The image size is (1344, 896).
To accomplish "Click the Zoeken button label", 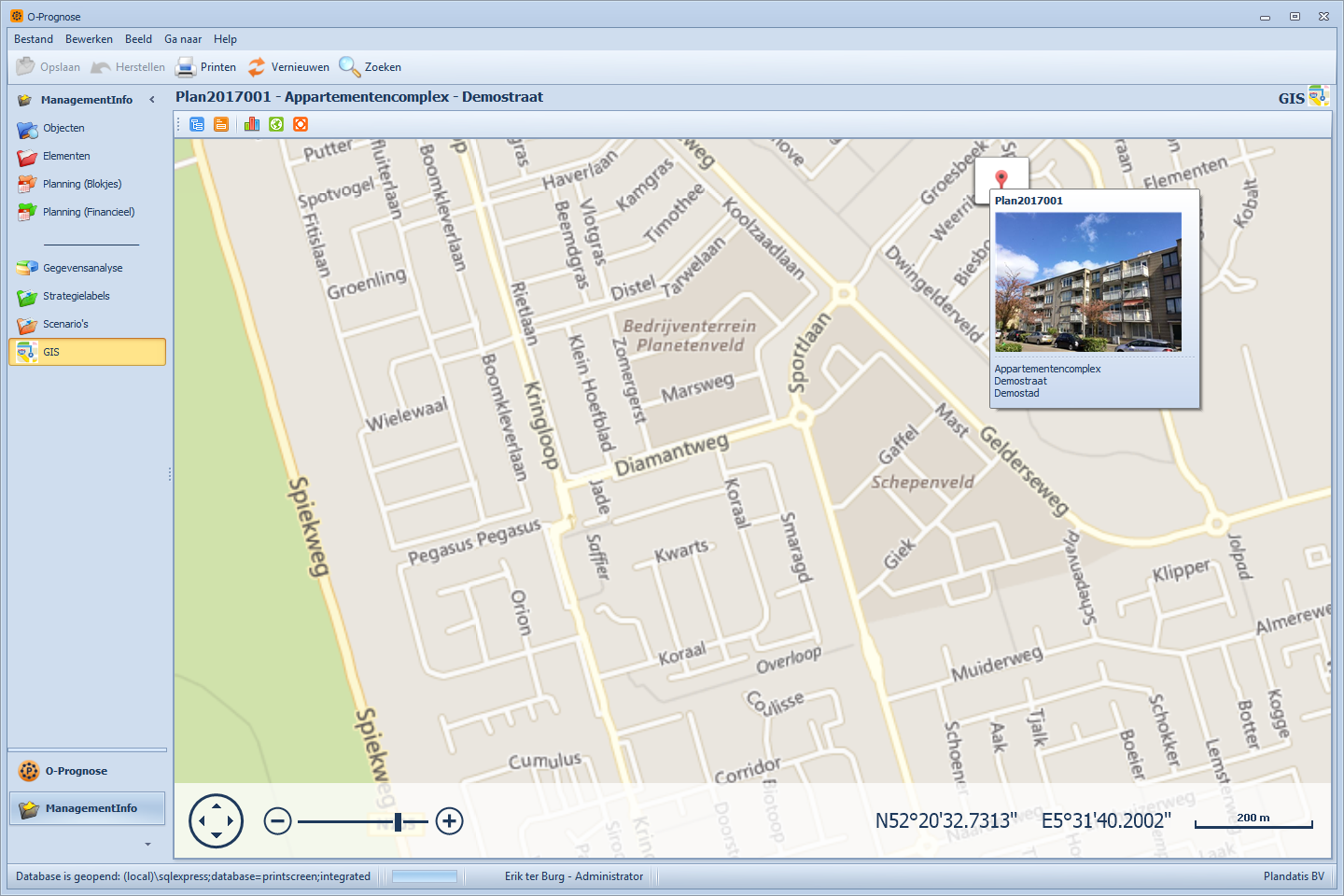I will coord(383,67).
